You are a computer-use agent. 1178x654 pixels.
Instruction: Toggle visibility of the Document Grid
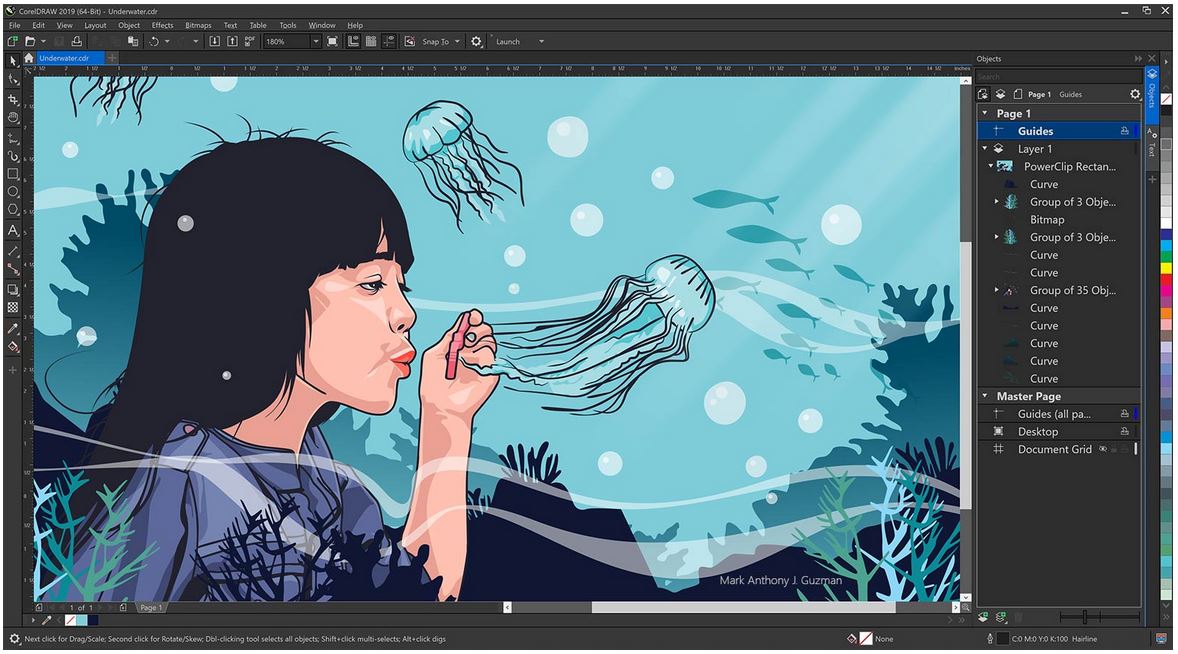pos(1103,448)
